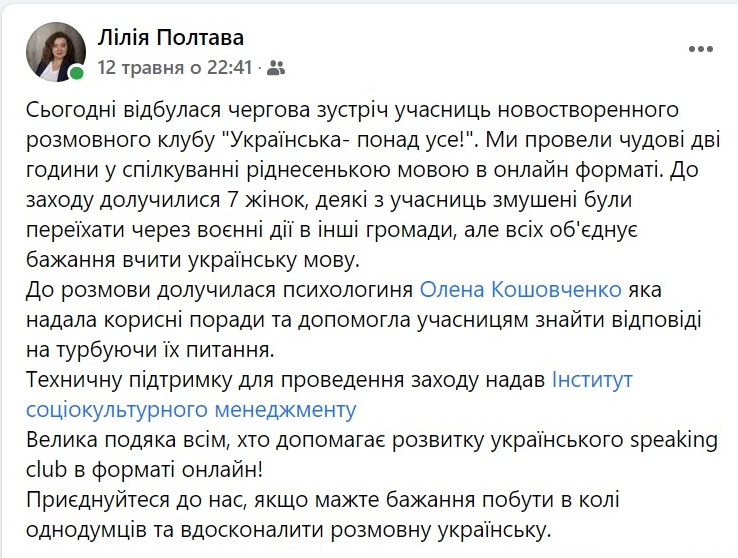The height and width of the screenshot is (558, 738).
Task: Click the phrase Велика подяка всім
Action: click(126, 440)
